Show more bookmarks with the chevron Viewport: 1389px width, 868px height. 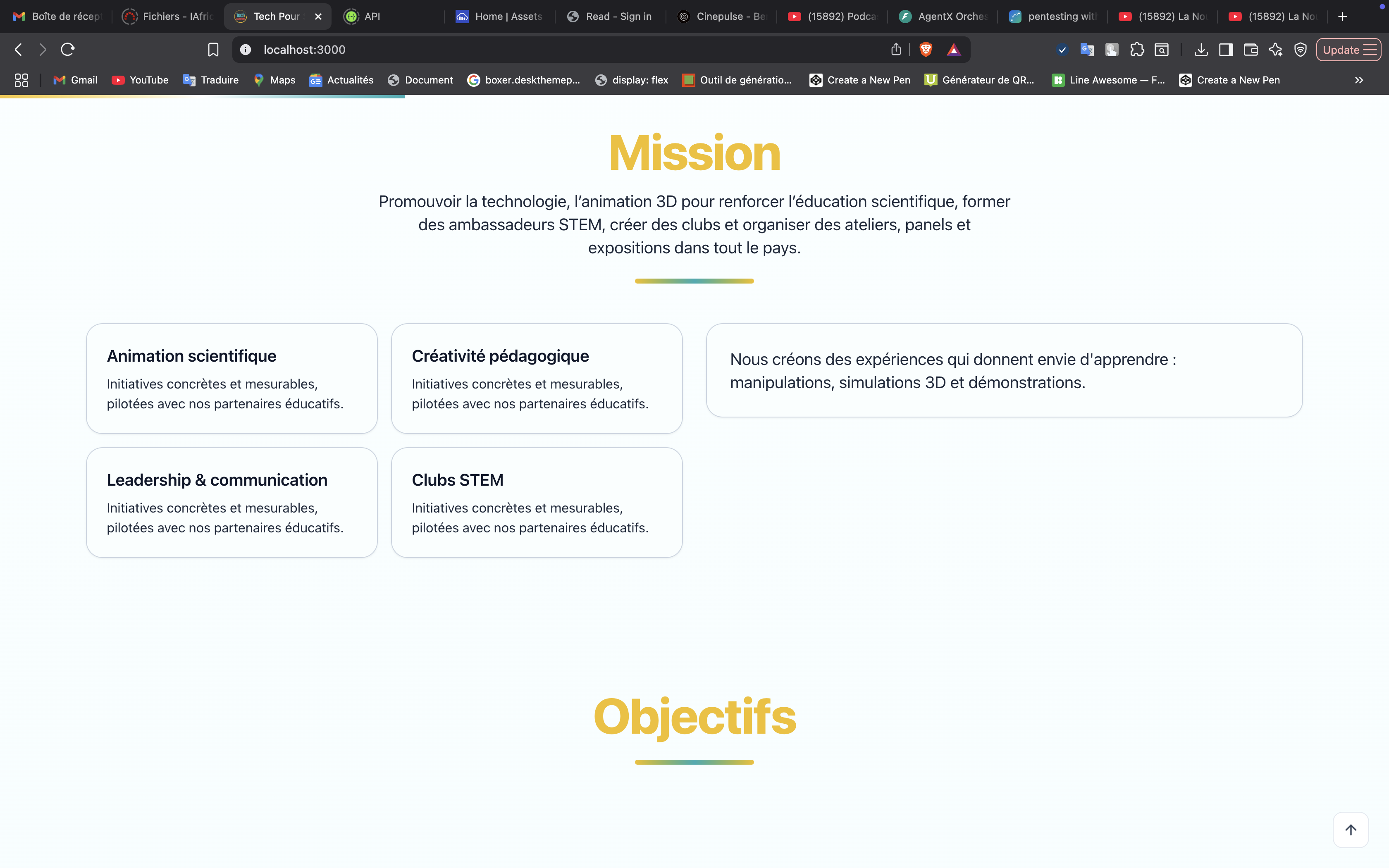tap(1358, 80)
